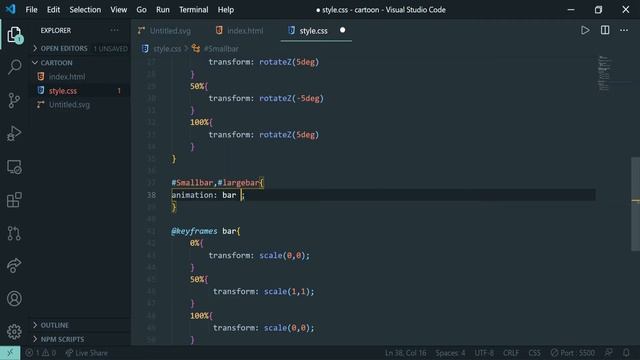Show errors and warnings in status bar

pyautogui.click(x=40, y=353)
